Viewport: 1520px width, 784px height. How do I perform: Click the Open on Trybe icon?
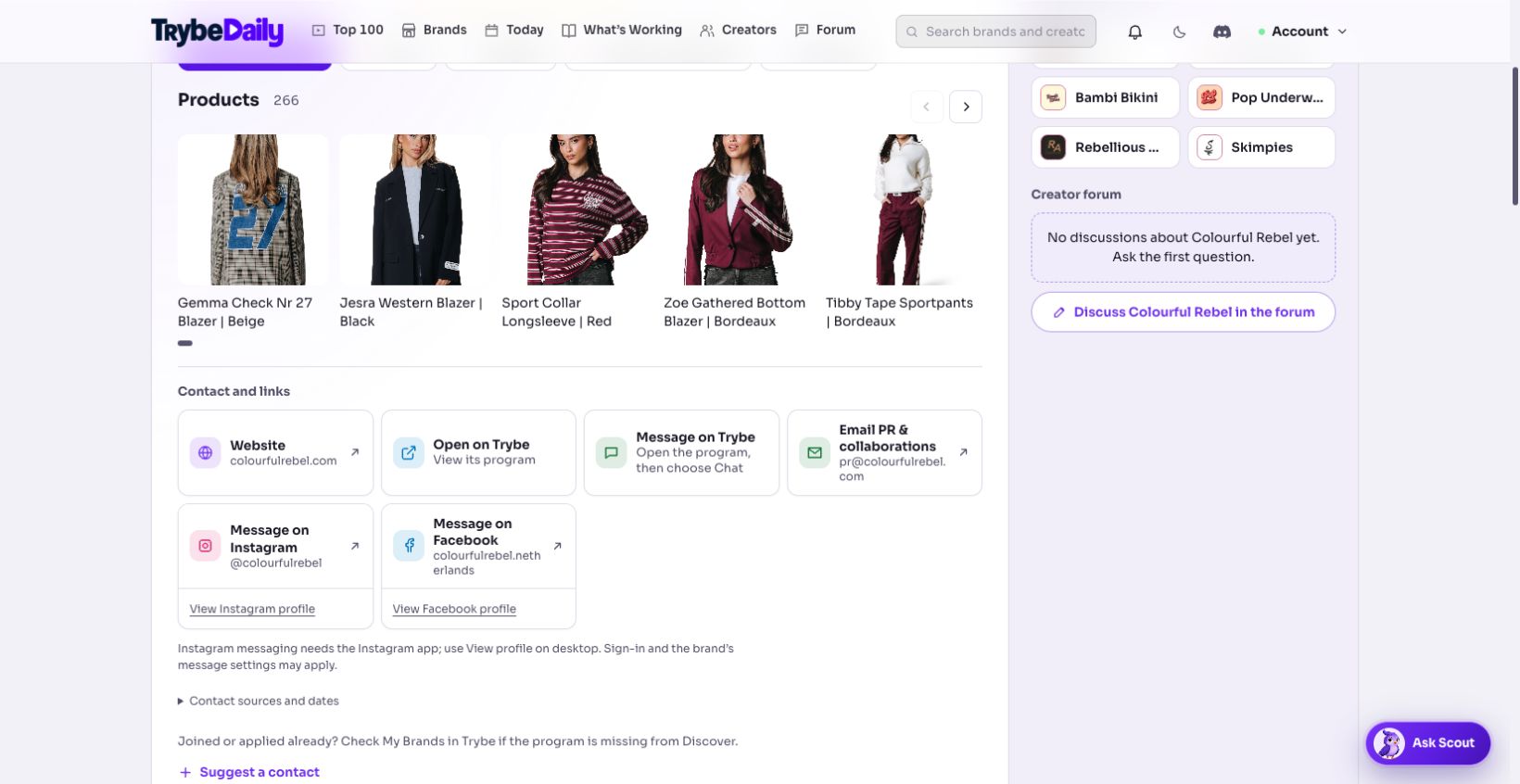(x=408, y=453)
